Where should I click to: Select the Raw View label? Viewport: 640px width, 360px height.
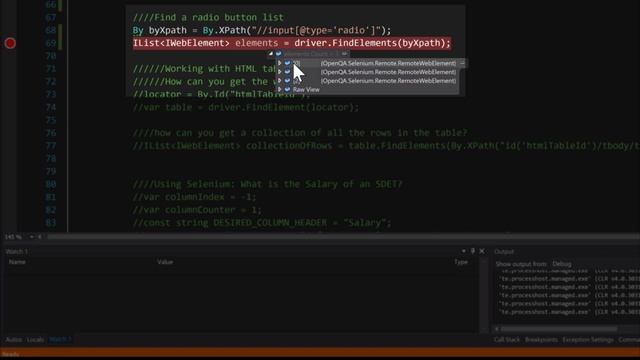(306, 89)
